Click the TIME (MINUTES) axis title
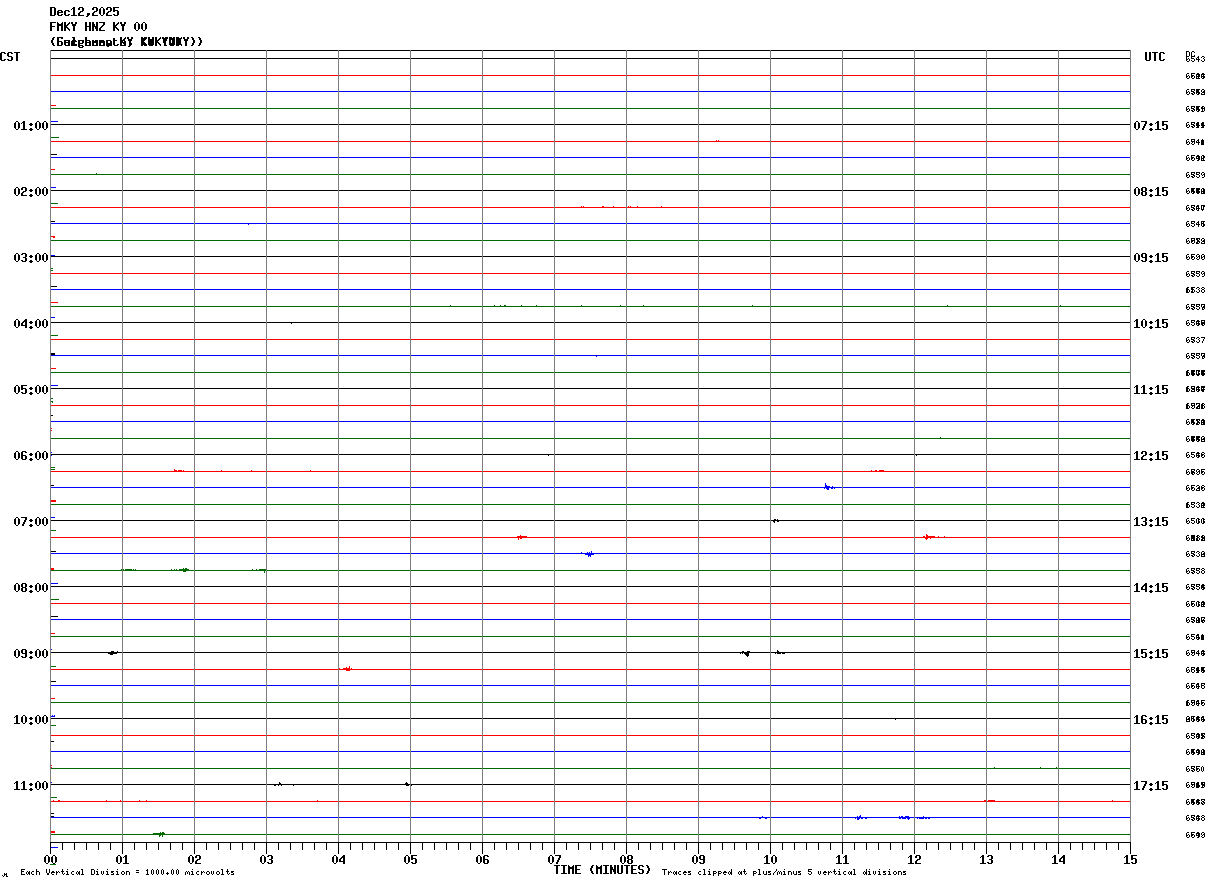The height and width of the screenshot is (886, 1210). click(602, 870)
